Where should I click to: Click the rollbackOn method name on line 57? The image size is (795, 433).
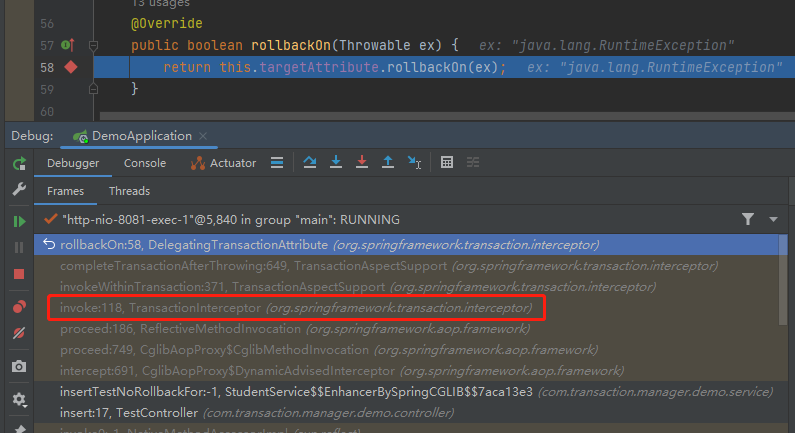[x=291, y=46]
